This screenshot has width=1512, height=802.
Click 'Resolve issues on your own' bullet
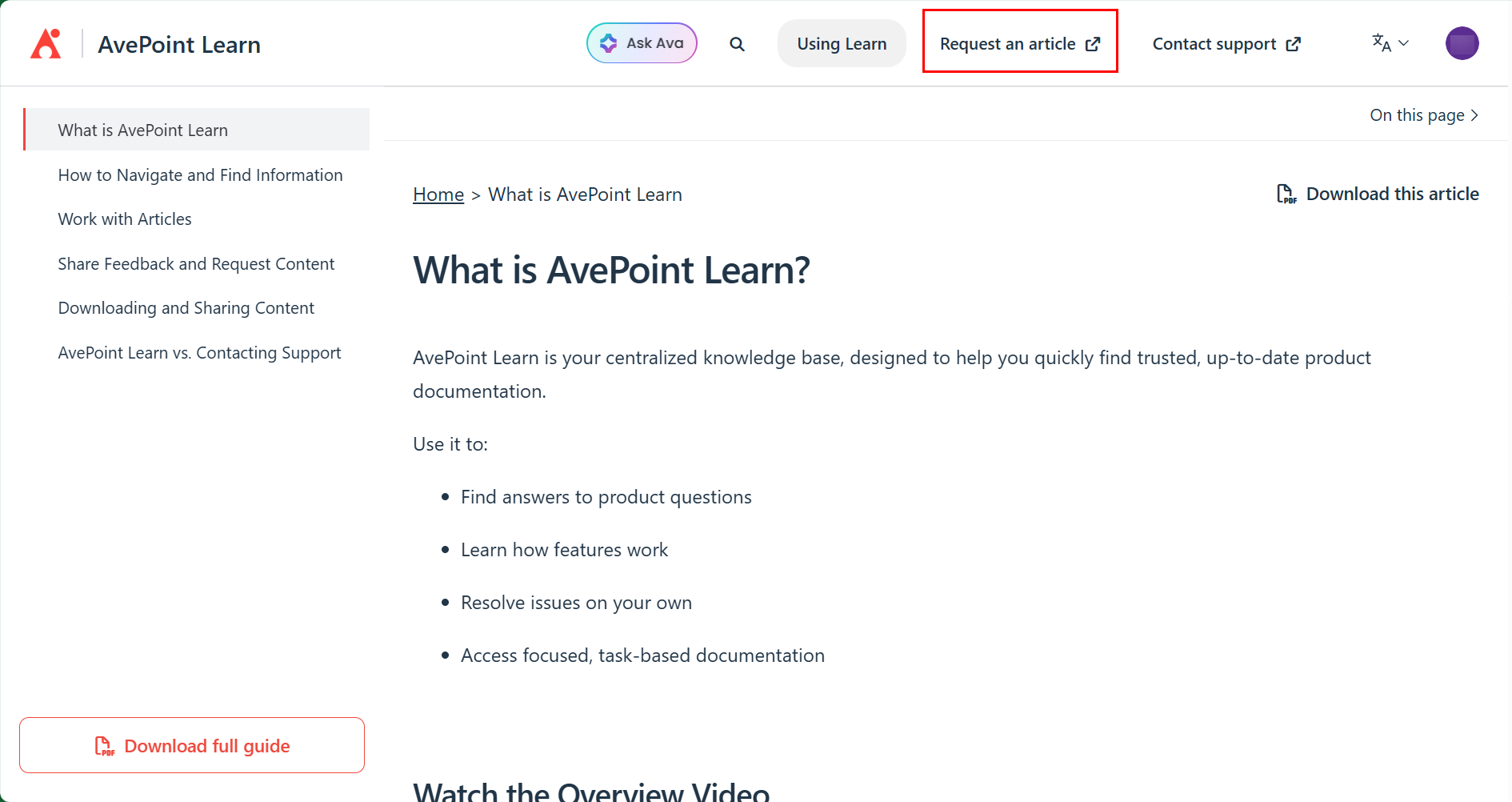[576, 603]
